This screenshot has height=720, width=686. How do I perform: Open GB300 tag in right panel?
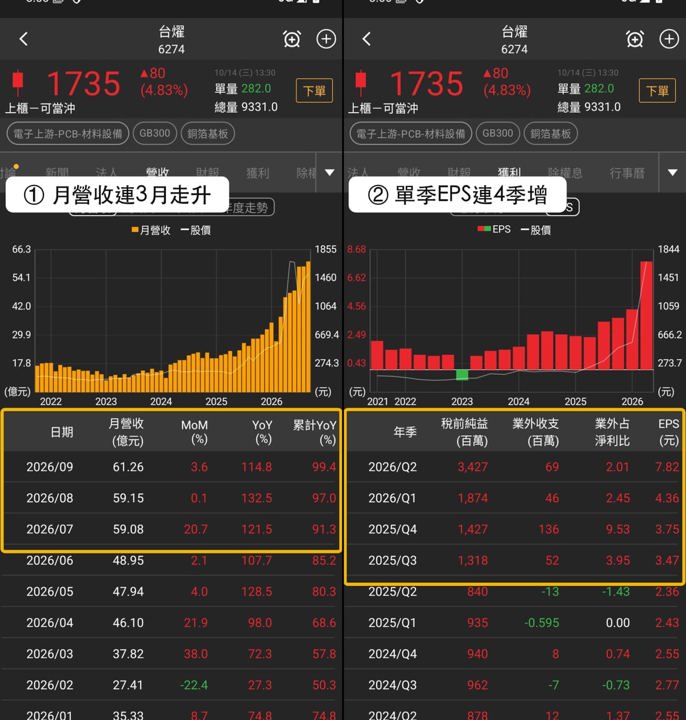pyautogui.click(x=498, y=134)
